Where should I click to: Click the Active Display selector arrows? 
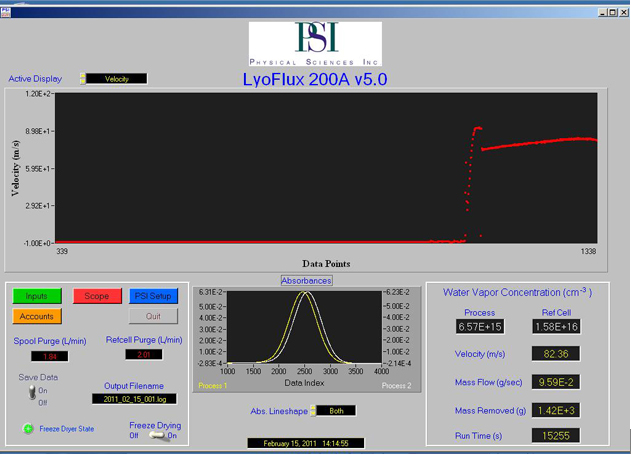[83, 79]
